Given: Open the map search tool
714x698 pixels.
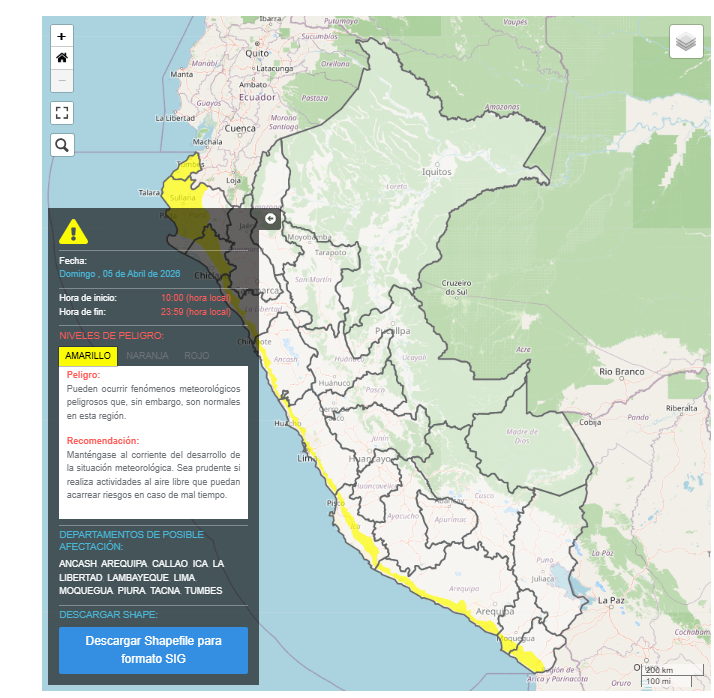Looking at the screenshot, I should coord(62,145).
